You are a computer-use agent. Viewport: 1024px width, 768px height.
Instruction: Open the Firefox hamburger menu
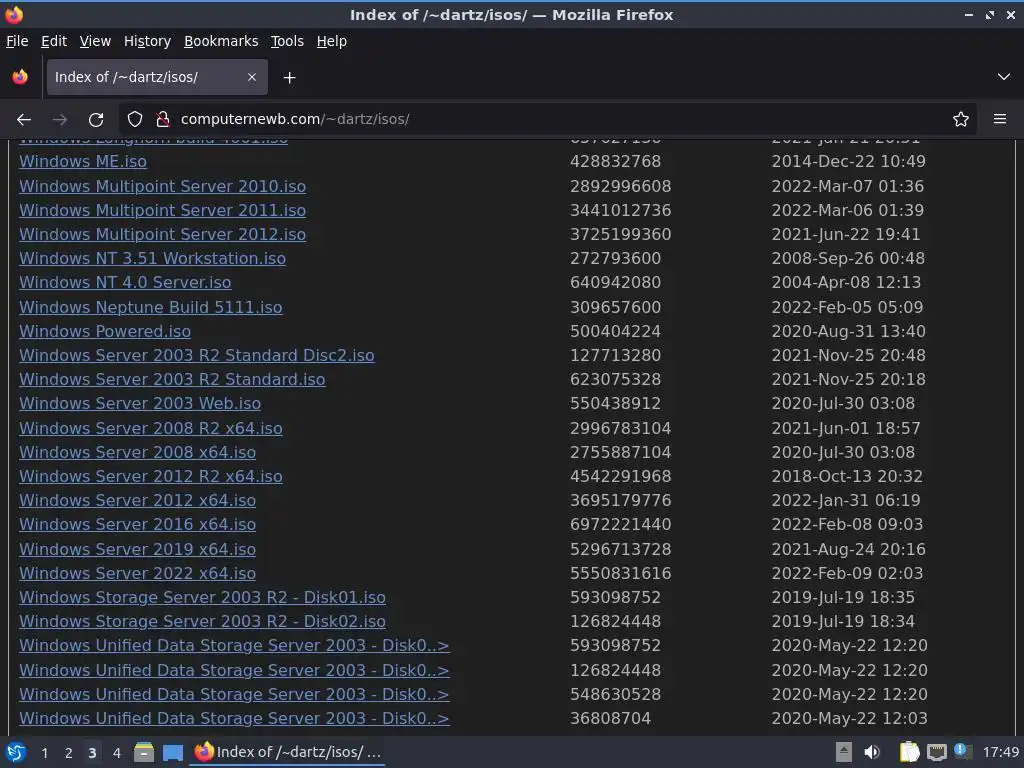(x=999, y=119)
